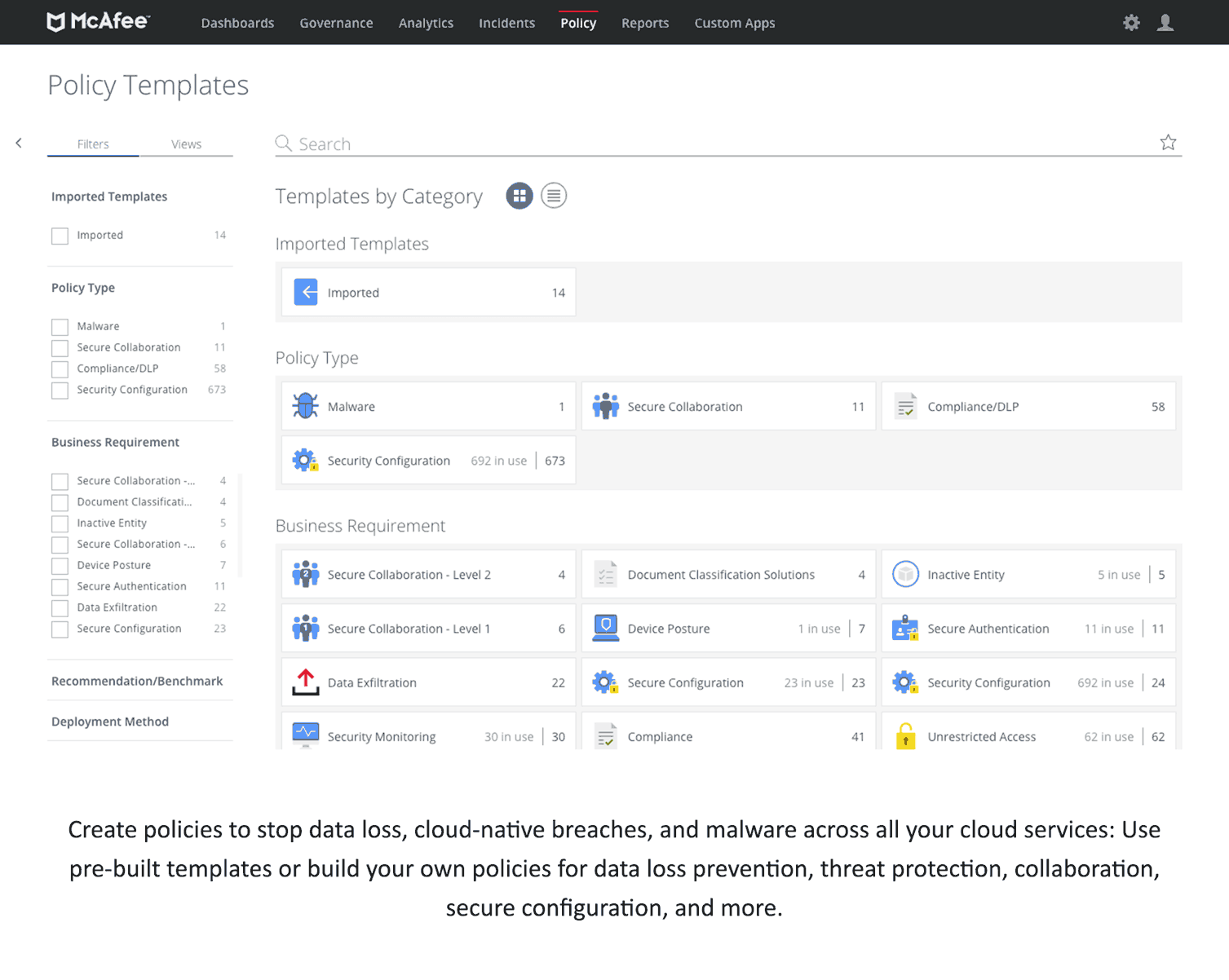Open the Security Monitoring card
Screen dimensions: 1229x980
click(428, 731)
